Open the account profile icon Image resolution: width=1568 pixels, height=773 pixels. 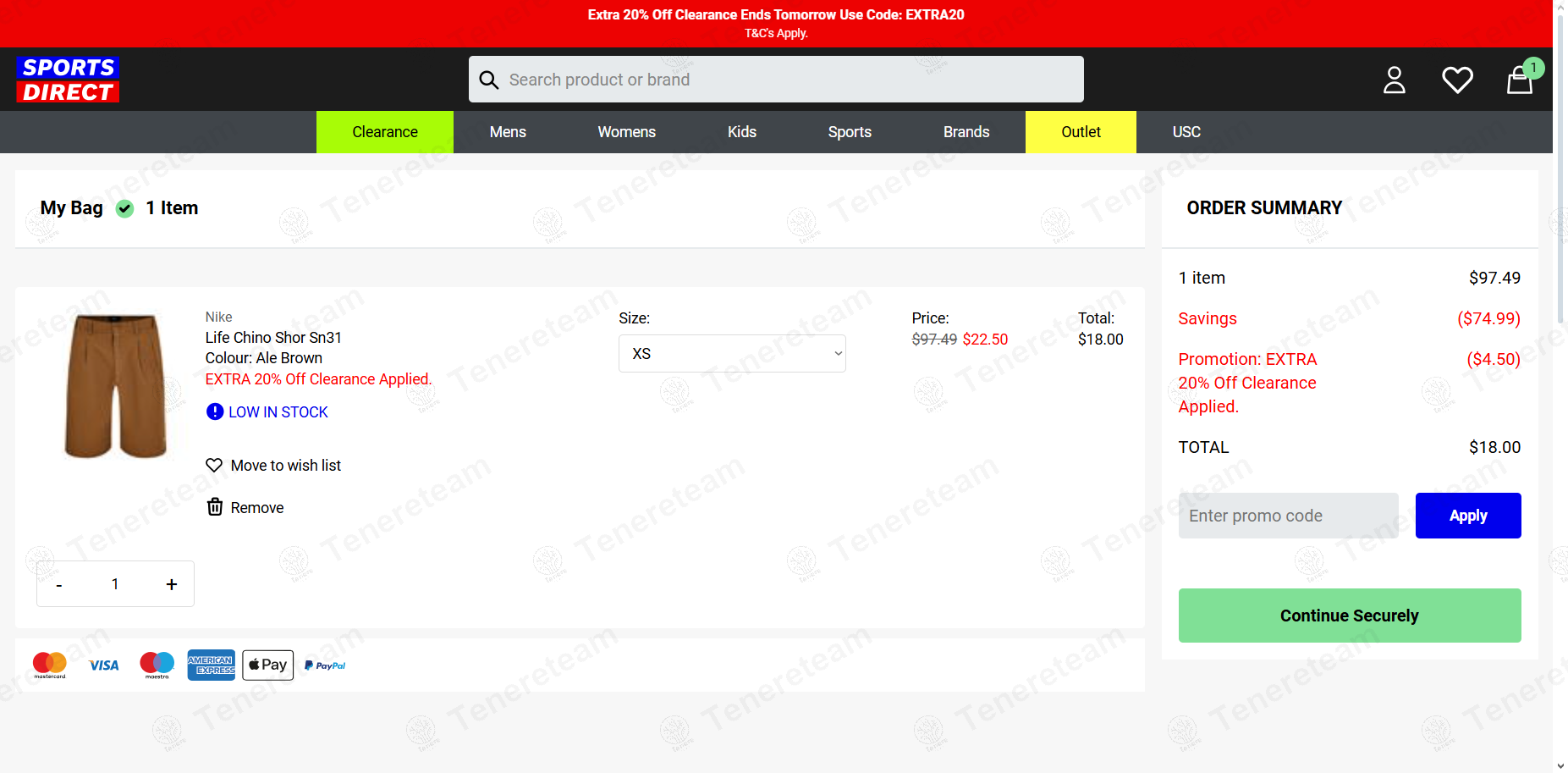[1394, 80]
